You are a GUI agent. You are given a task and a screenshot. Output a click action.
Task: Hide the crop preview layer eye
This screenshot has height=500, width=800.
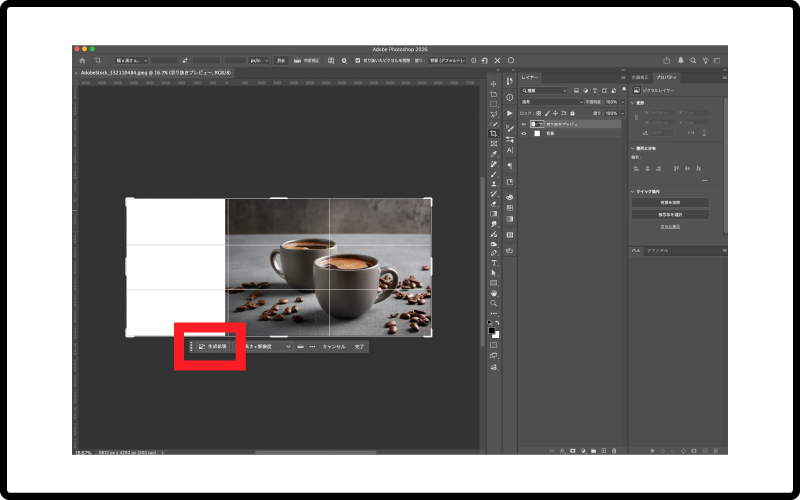pyautogui.click(x=523, y=124)
